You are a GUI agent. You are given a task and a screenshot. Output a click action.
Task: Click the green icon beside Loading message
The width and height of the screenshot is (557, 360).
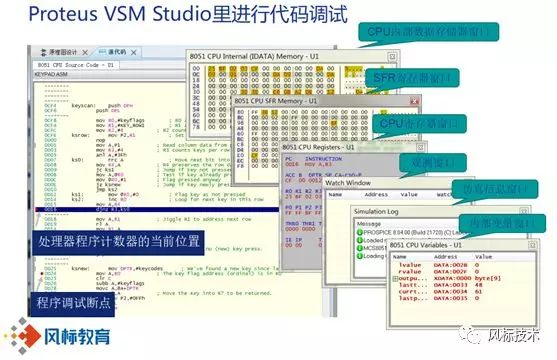tap(359, 256)
